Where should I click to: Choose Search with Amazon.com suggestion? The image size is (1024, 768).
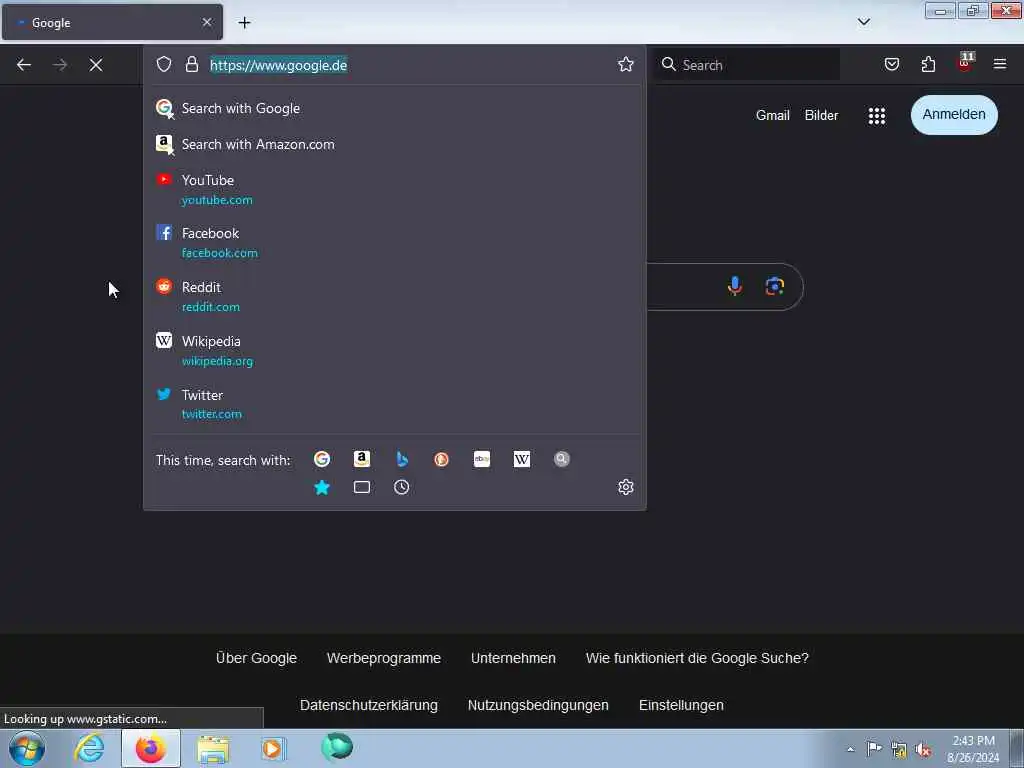394,144
